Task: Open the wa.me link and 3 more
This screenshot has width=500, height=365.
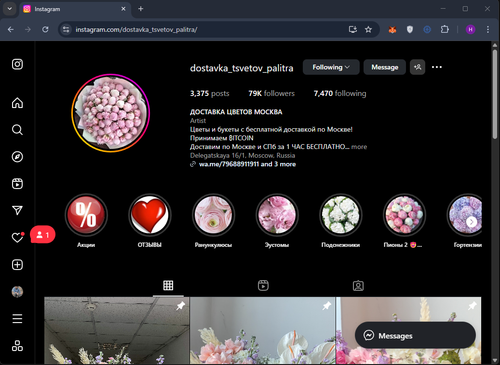Action: coord(247,164)
